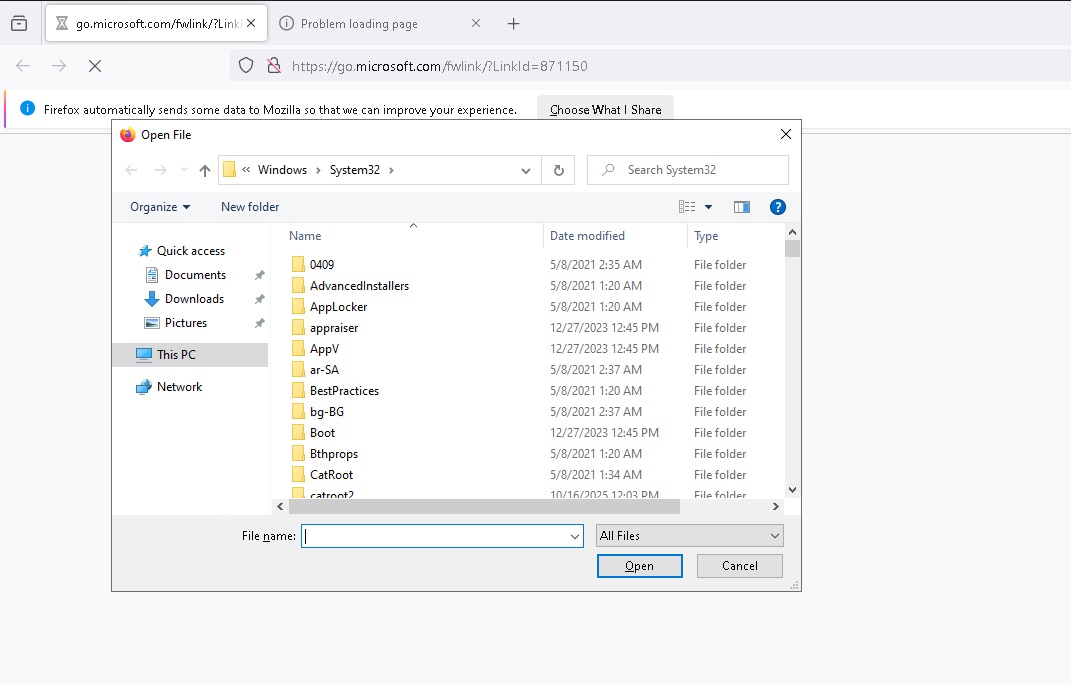Open Documents in navigation pane
1071x684 pixels.
[x=195, y=275]
